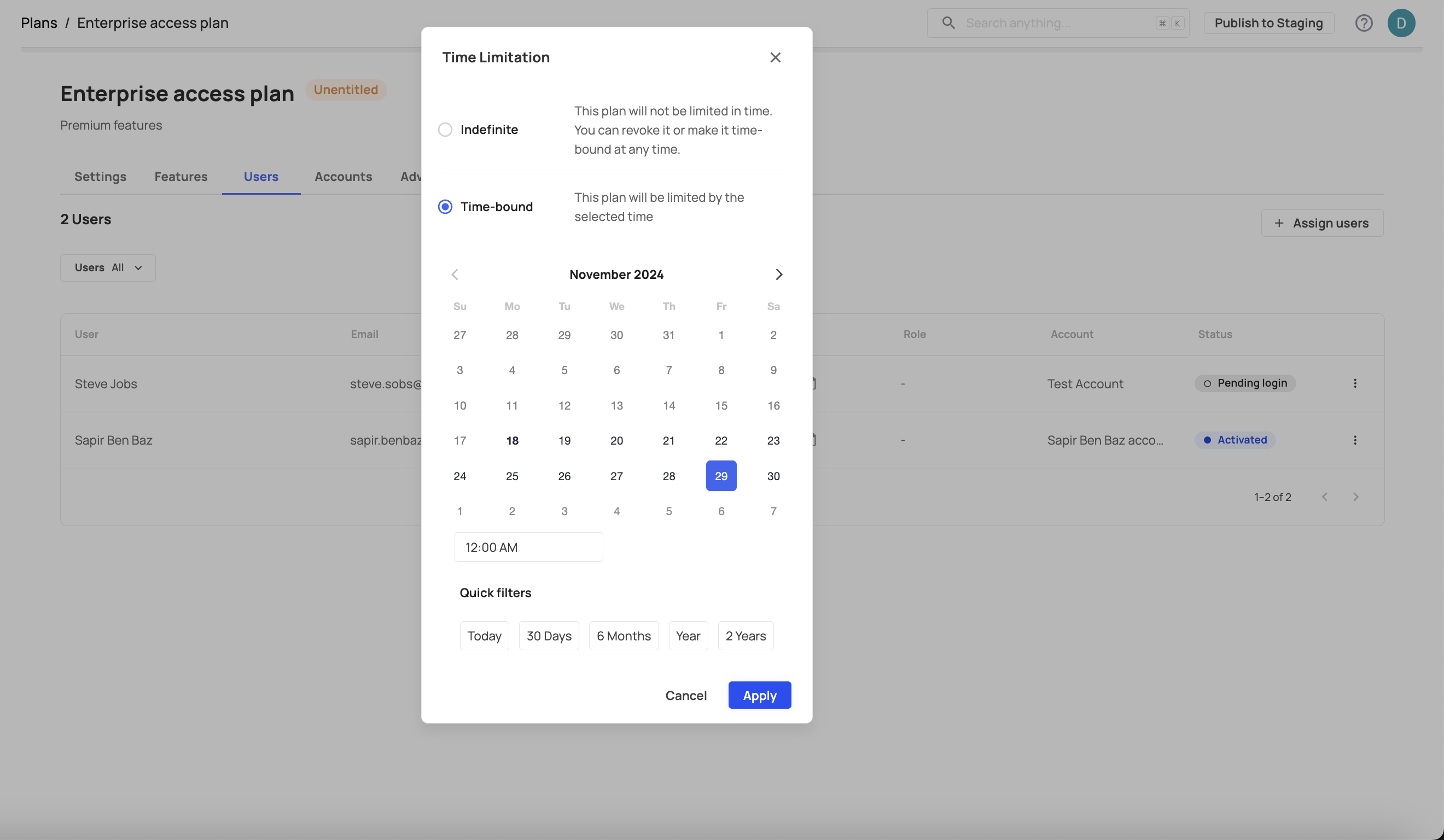This screenshot has width=1444, height=840.
Task: Go to the previous month in calendar
Action: pyautogui.click(x=455, y=275)
